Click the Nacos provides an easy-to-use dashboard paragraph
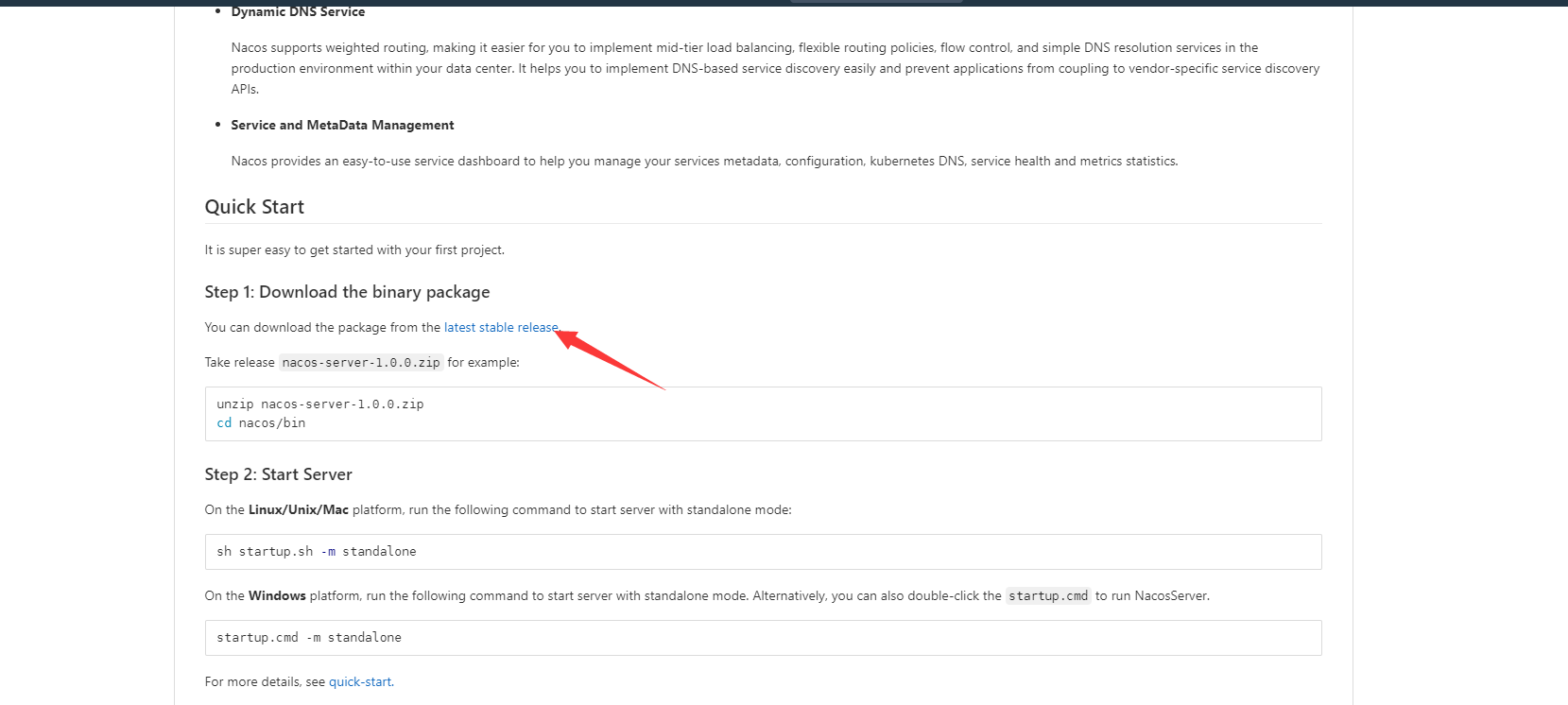The image size is (1568, 705). 704,162
